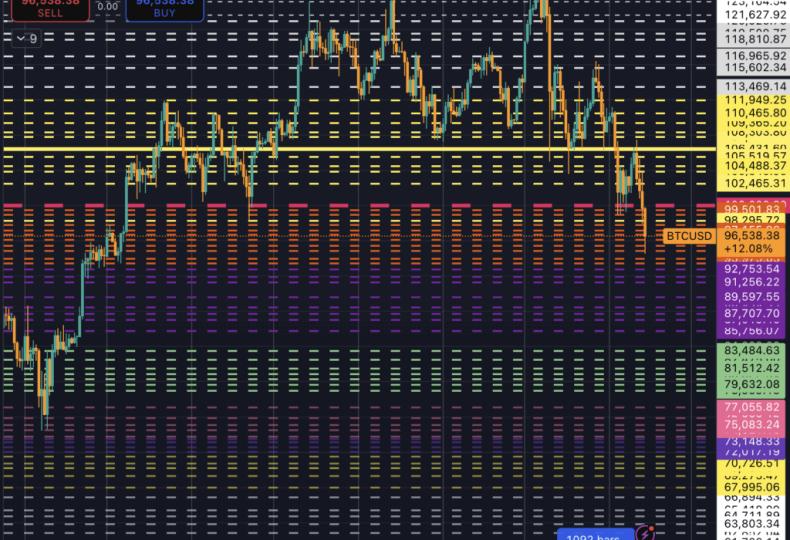Click the purple lightning bolt icon
This screenshot has width=790, height=540.
point(645,533)
